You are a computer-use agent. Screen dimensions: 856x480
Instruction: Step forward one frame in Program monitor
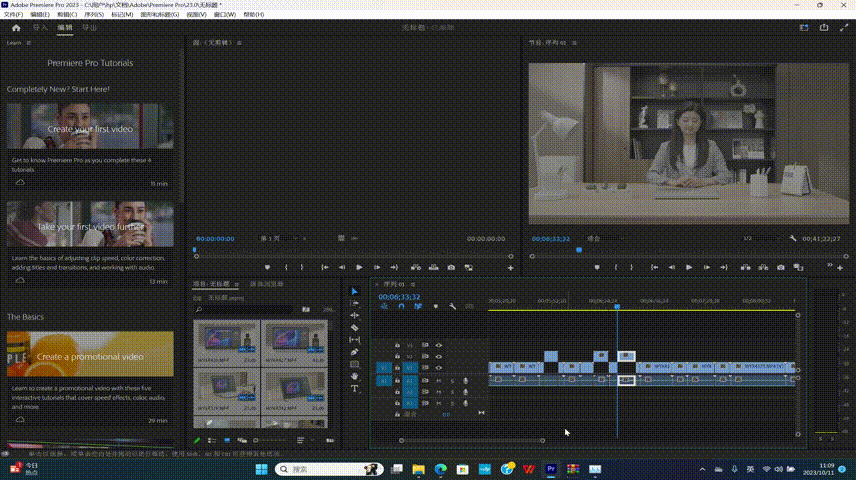click(706, 268)
